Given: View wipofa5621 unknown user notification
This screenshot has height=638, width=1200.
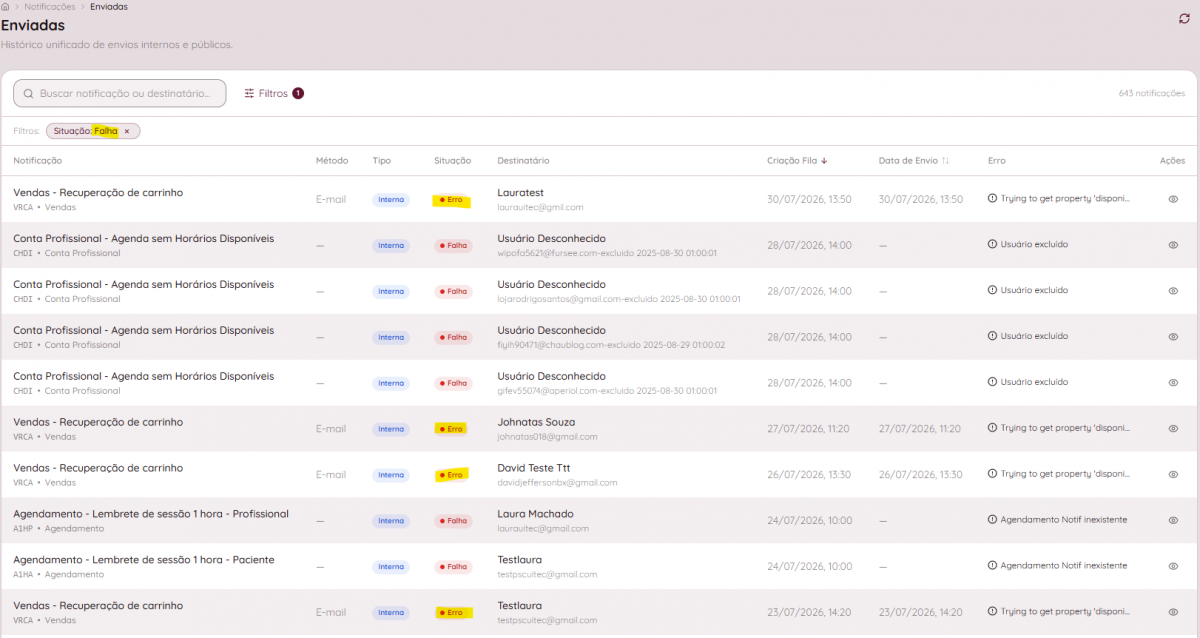Looking at the screenshot, I should point(1173,245).
